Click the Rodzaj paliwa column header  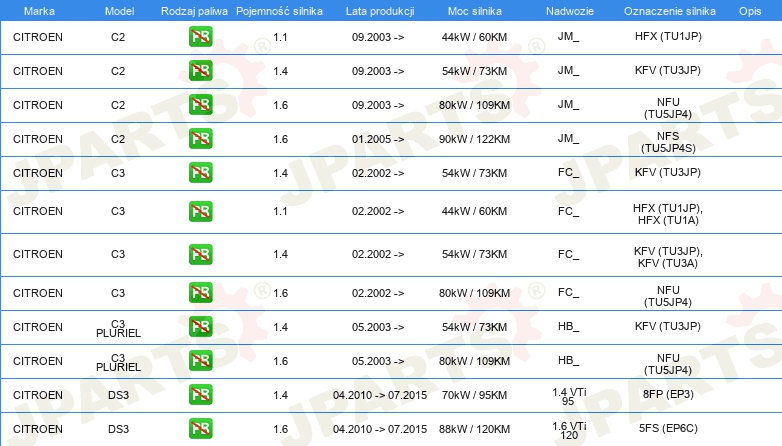point(194,11)
